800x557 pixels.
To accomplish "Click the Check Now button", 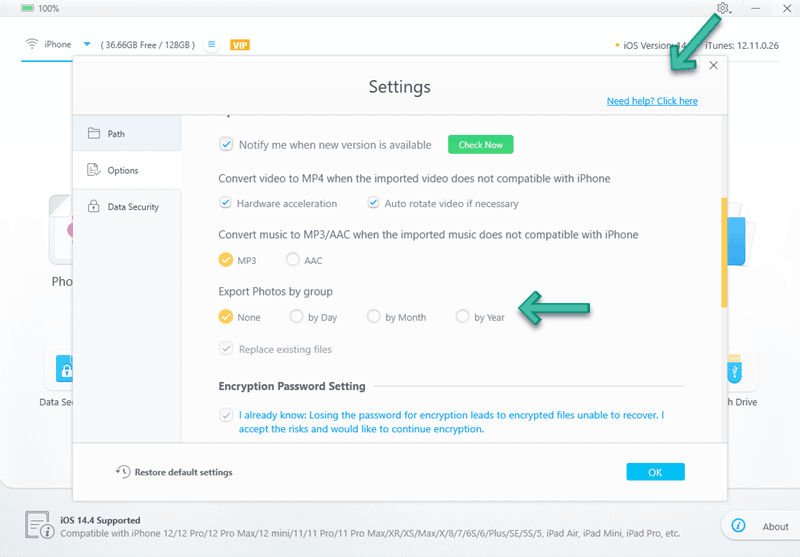I will coord(481,144).
